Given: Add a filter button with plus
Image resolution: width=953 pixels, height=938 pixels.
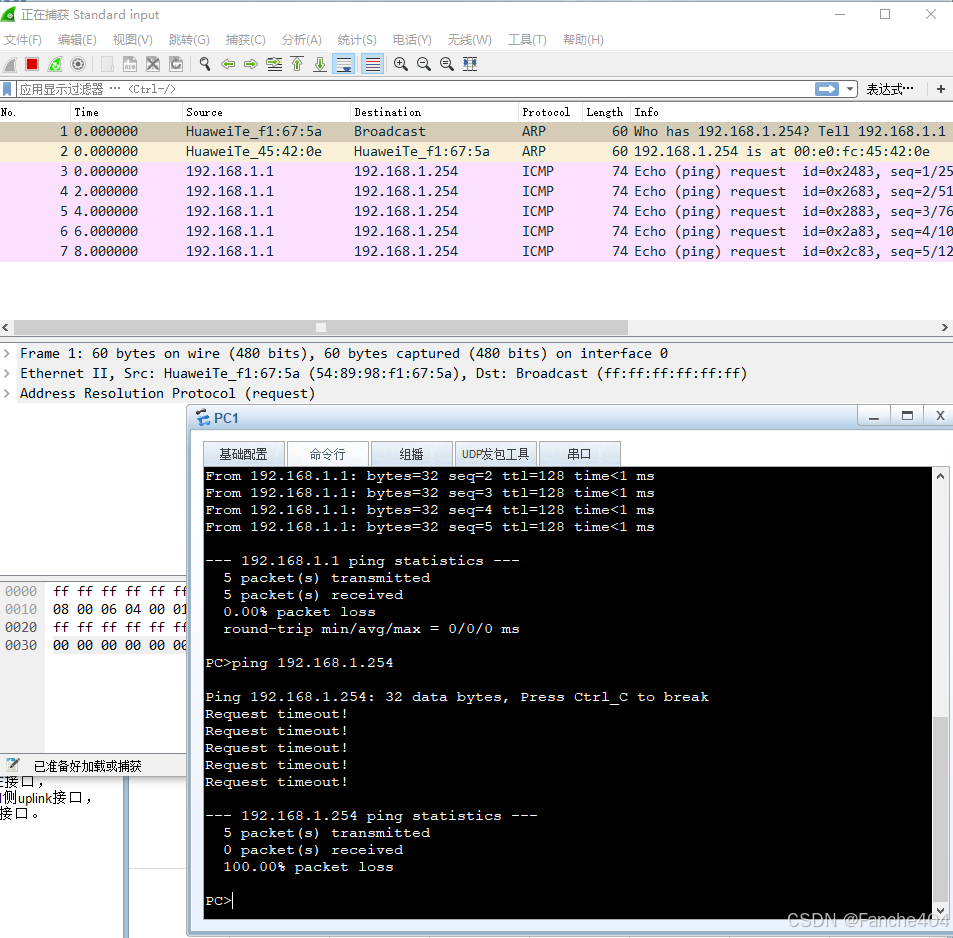Looking at the screenshot, I should [941, 89].
